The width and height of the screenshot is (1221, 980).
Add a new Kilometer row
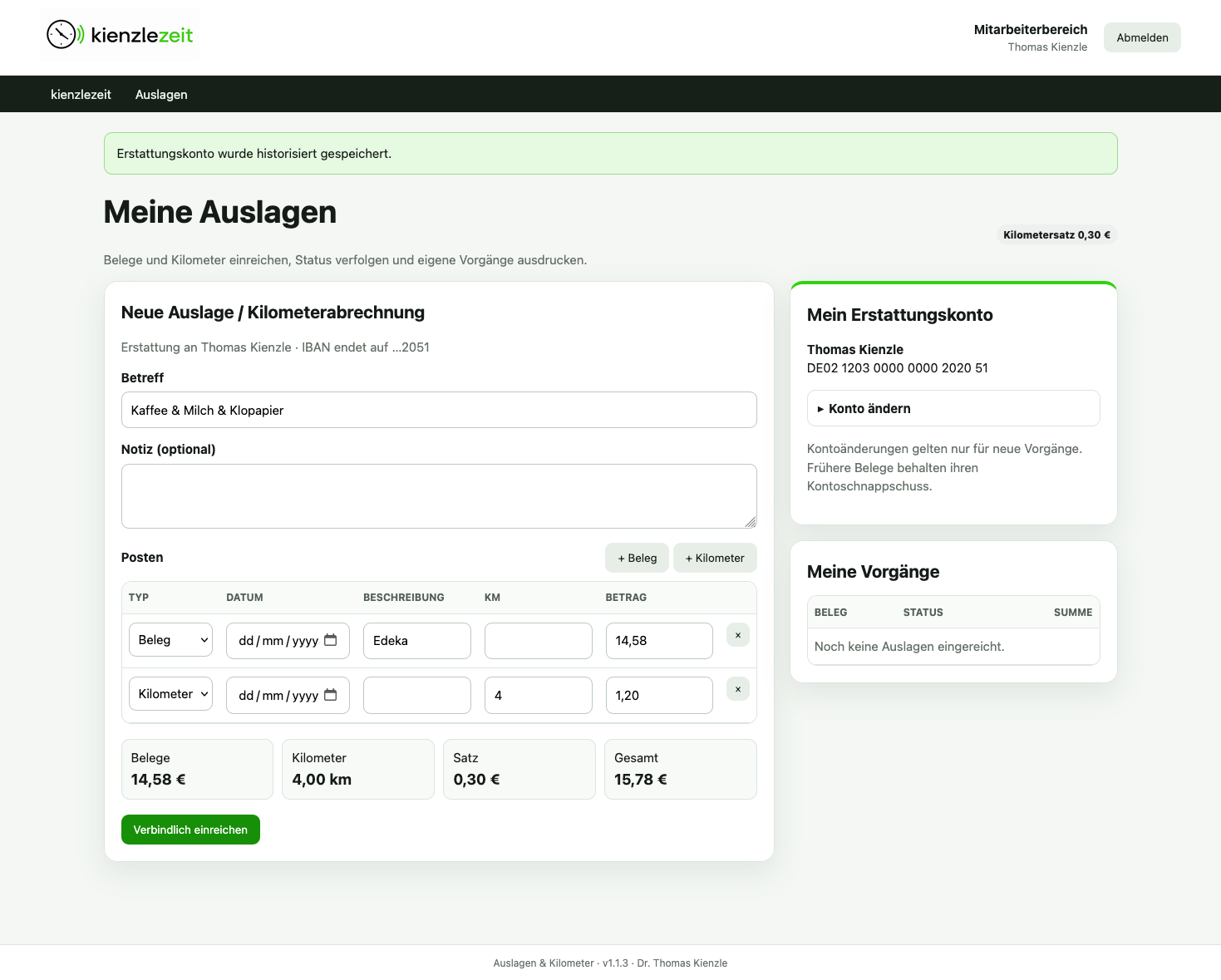point(715,558)
